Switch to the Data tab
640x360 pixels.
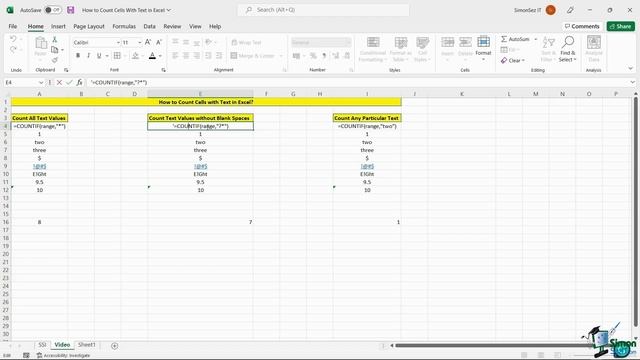click(149, 26)
